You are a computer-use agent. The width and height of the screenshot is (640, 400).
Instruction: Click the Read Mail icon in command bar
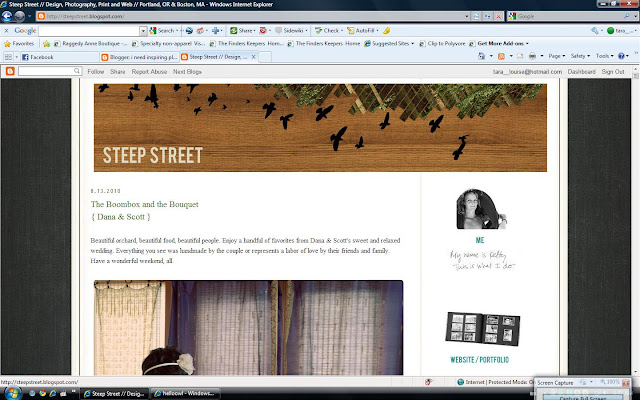coord(520,56)
